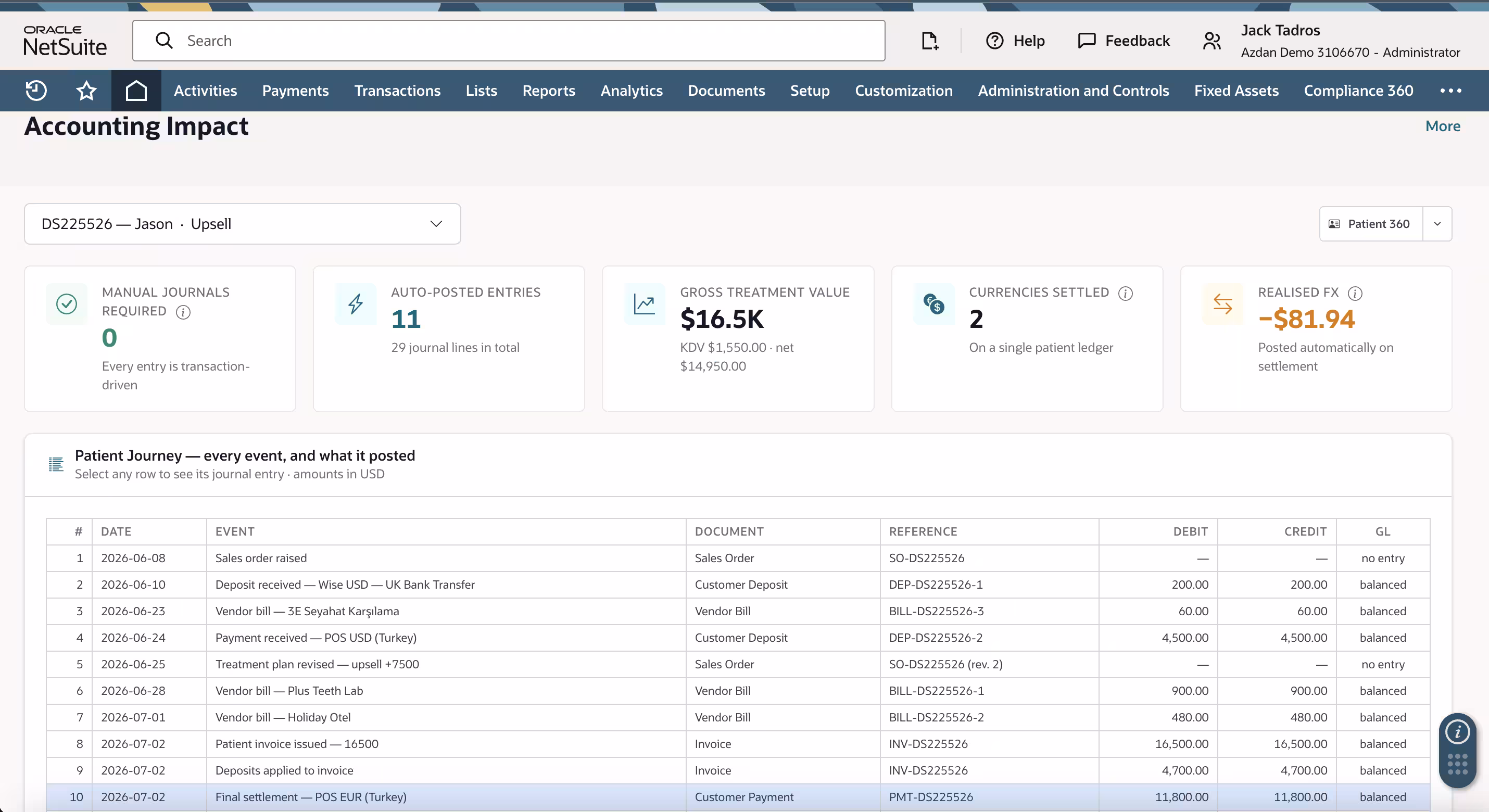Open the Help link
The image size is (1489, 812).
pyautogui.click(x=1015, y=41)
